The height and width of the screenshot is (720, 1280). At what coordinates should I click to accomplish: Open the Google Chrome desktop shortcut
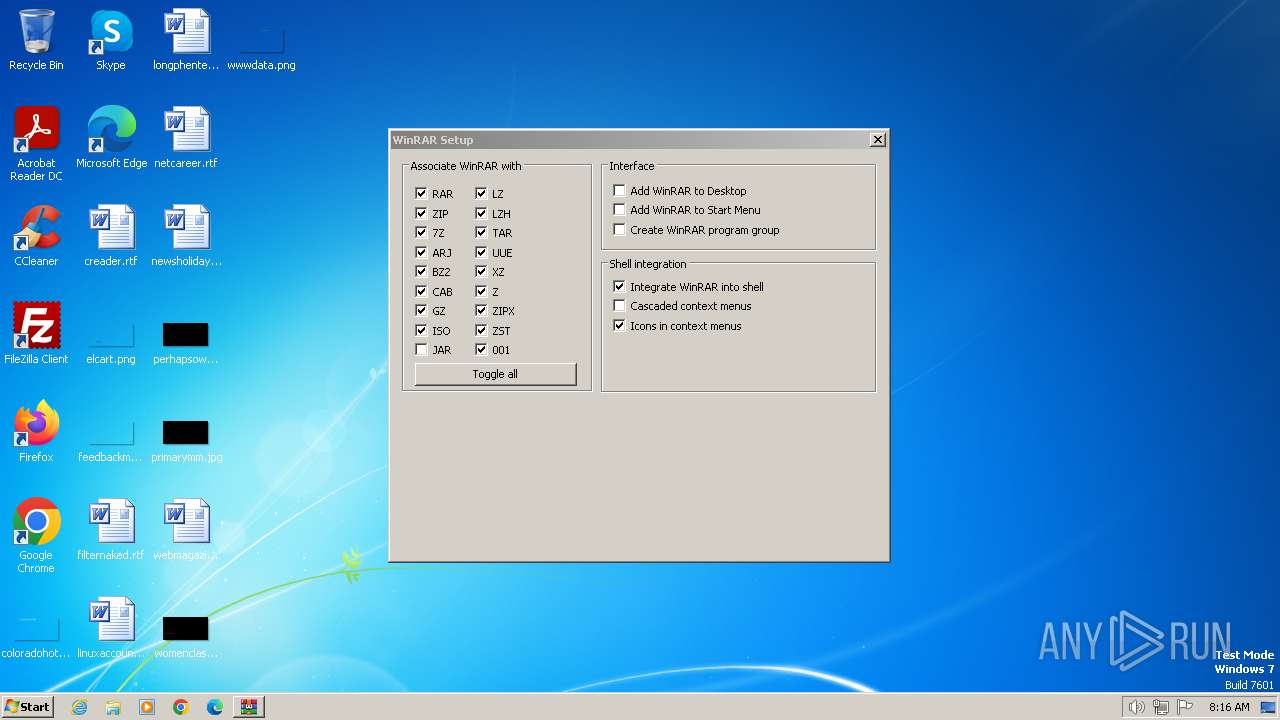coord(37,536)
